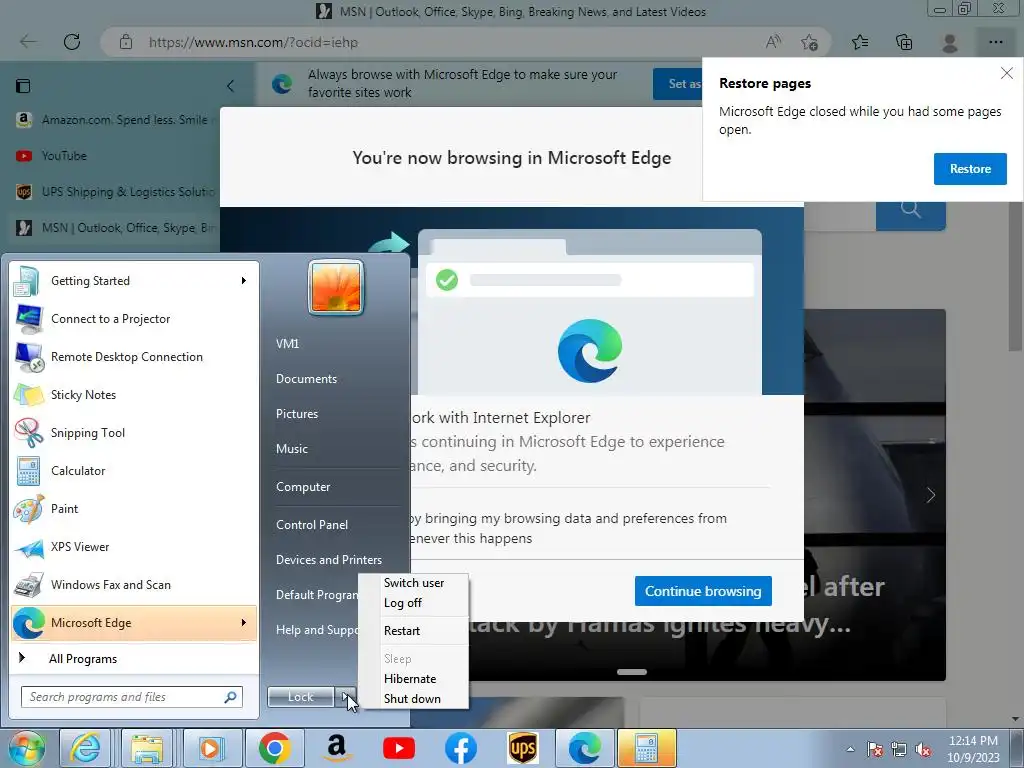Click the Search programs and files box

pos(131,697)
